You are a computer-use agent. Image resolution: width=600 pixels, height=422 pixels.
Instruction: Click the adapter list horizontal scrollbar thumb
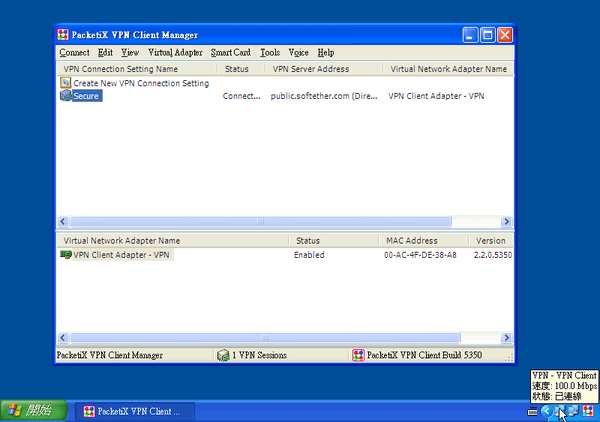coord(265,338)
